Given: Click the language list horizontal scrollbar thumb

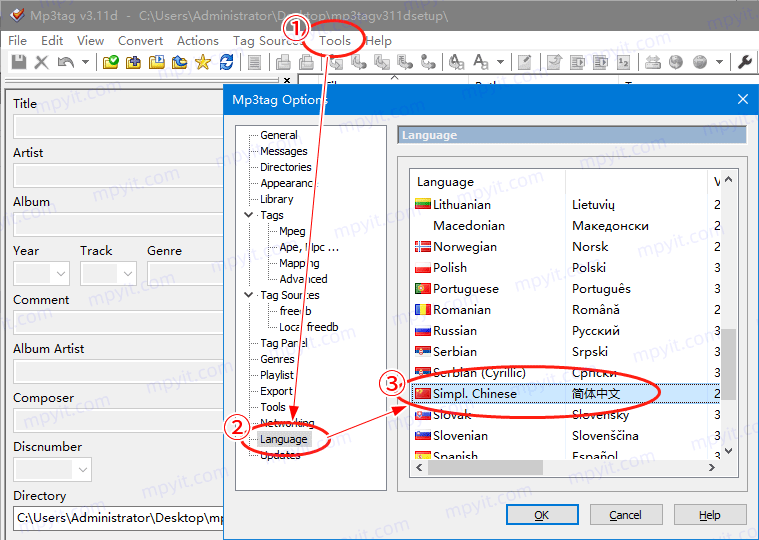Looking at the screenshot, I should [486, 468].
